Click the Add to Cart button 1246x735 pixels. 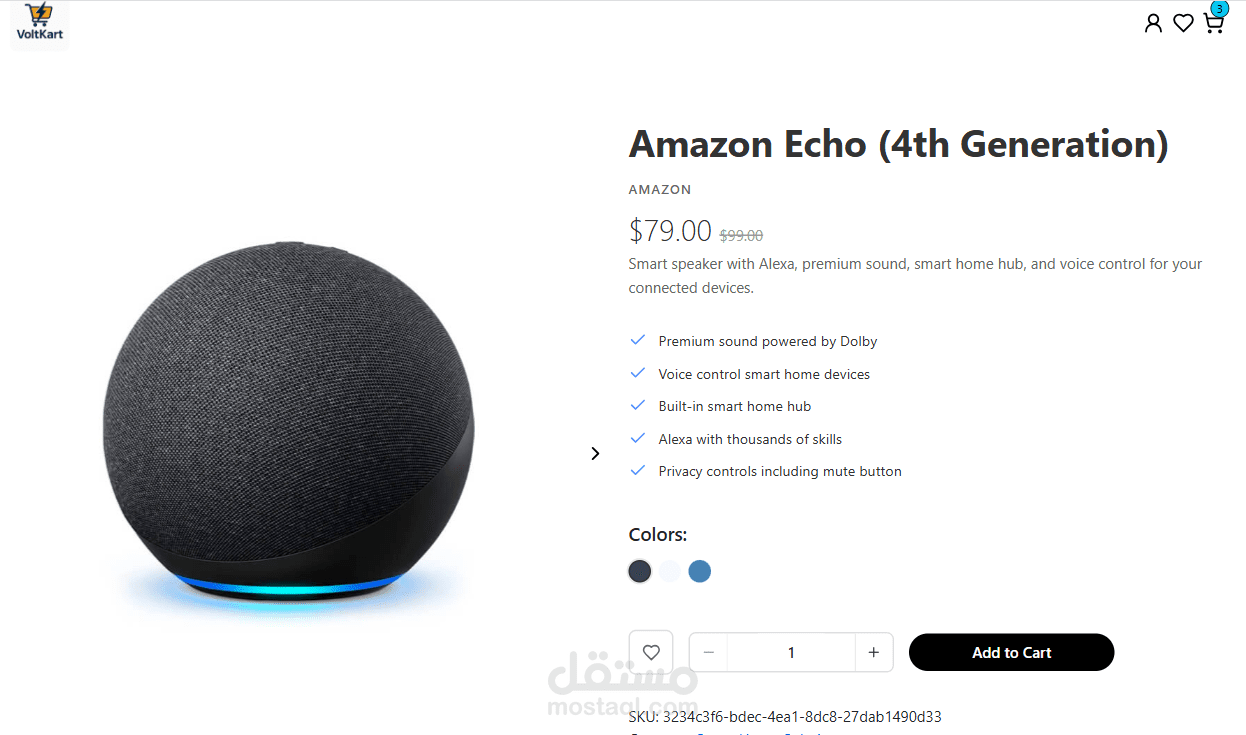coord(1011,652)
